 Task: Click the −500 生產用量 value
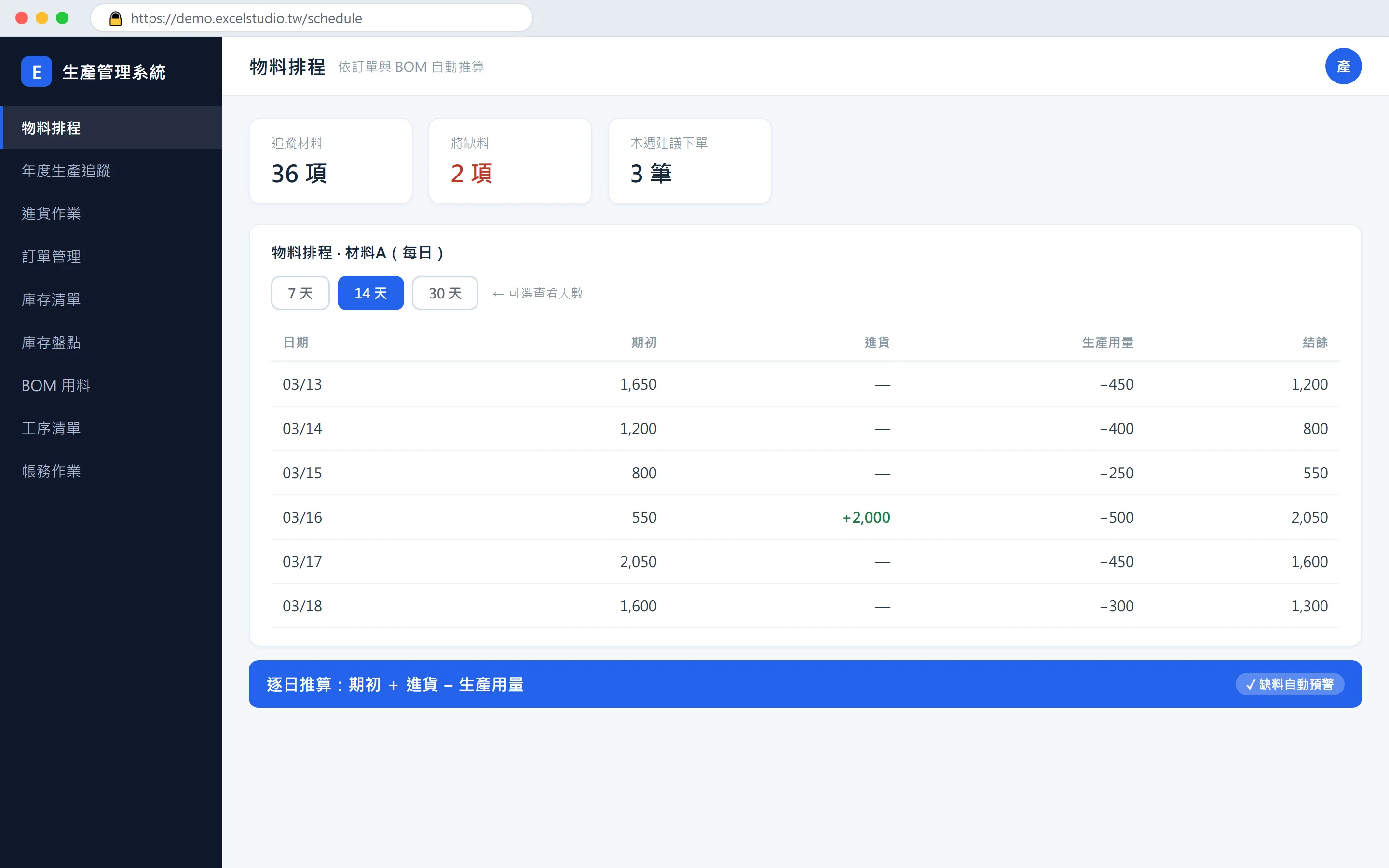pos(1117,517)
